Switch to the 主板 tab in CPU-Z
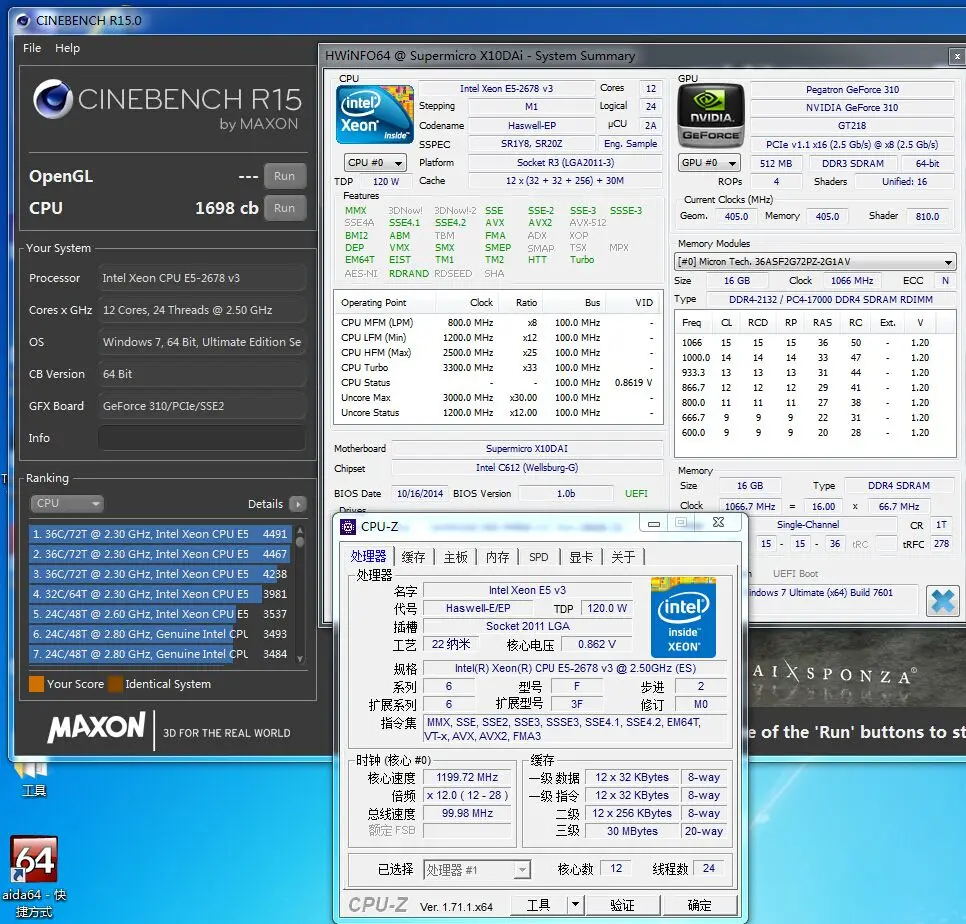This screenshot has height=924, width=966. pos(455,557)
